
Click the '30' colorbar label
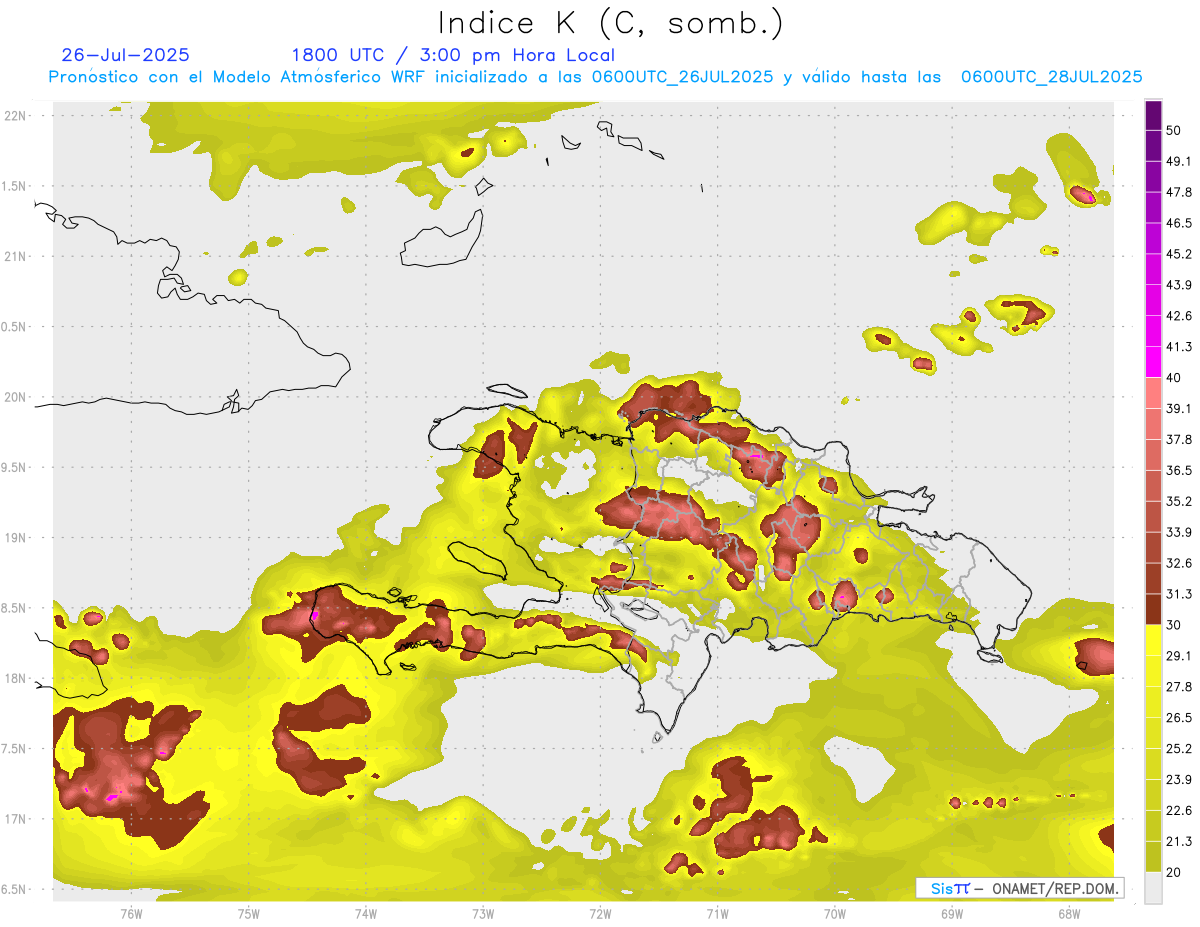(x=1174, y=625)
